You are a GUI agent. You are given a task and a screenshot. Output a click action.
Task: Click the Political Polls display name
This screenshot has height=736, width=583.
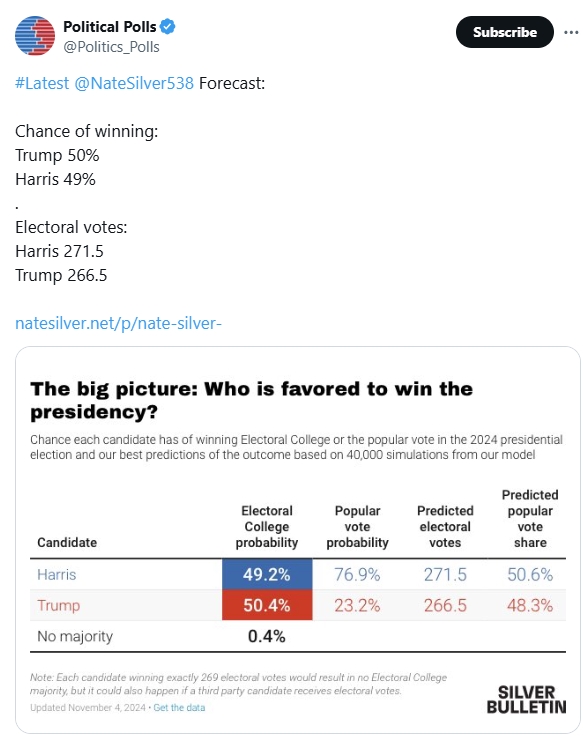(x=110, y=27)
